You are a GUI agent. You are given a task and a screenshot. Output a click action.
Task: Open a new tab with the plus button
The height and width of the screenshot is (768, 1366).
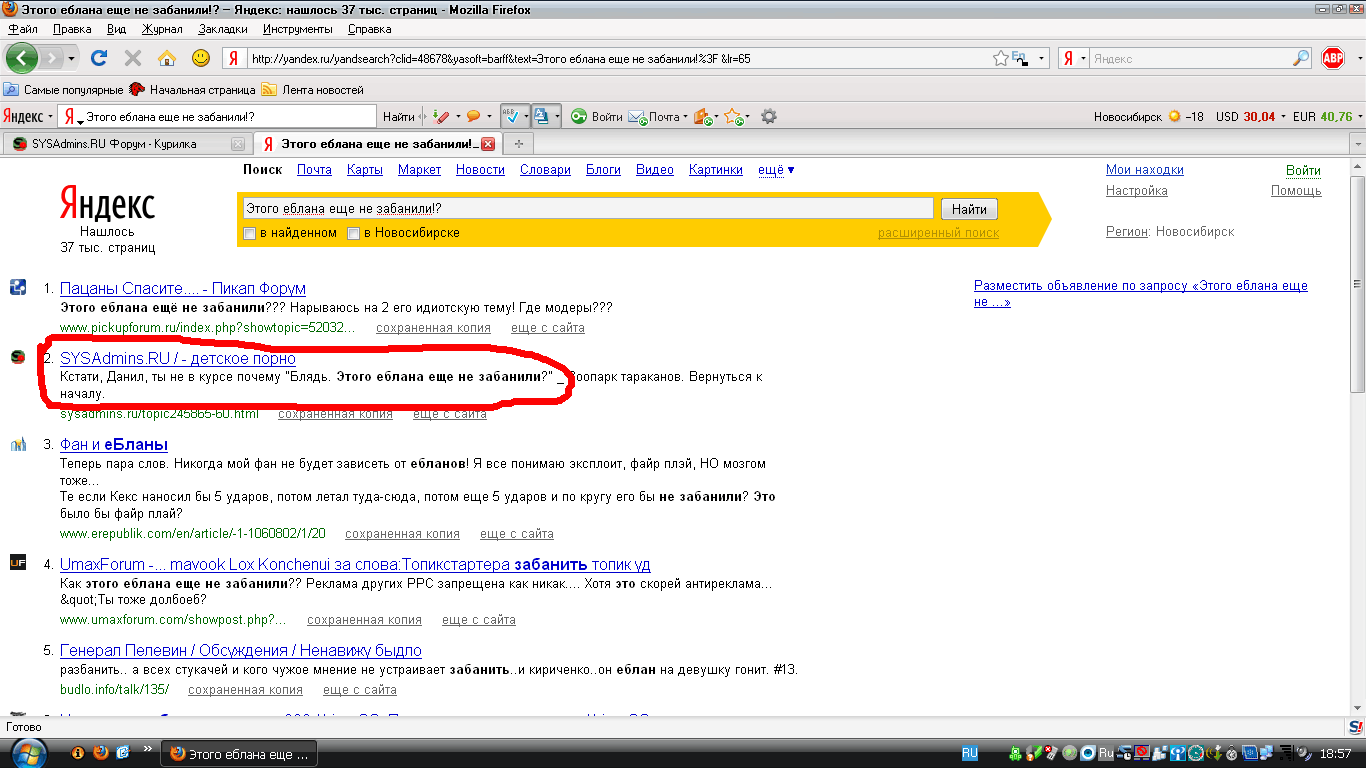point(518,144)
